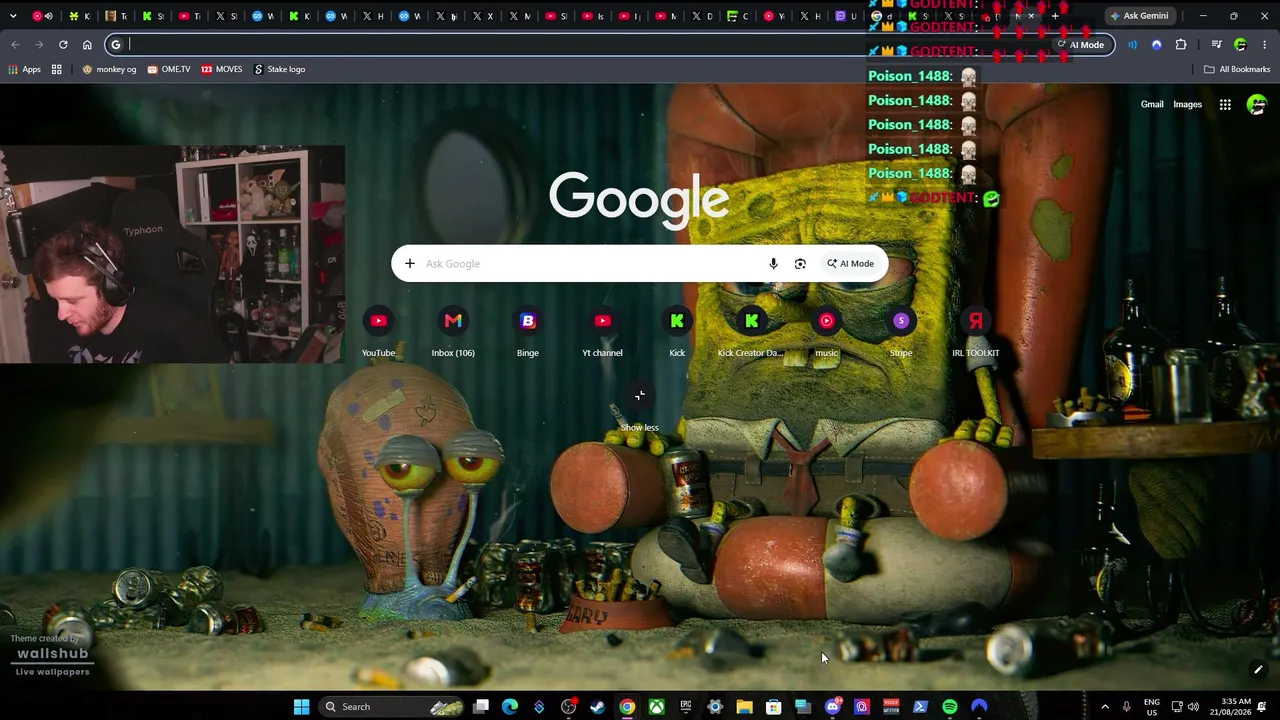This screenshot has height=720, width=1280.
Task: Open the Apps bookmark shortcut
Action: 24,69
